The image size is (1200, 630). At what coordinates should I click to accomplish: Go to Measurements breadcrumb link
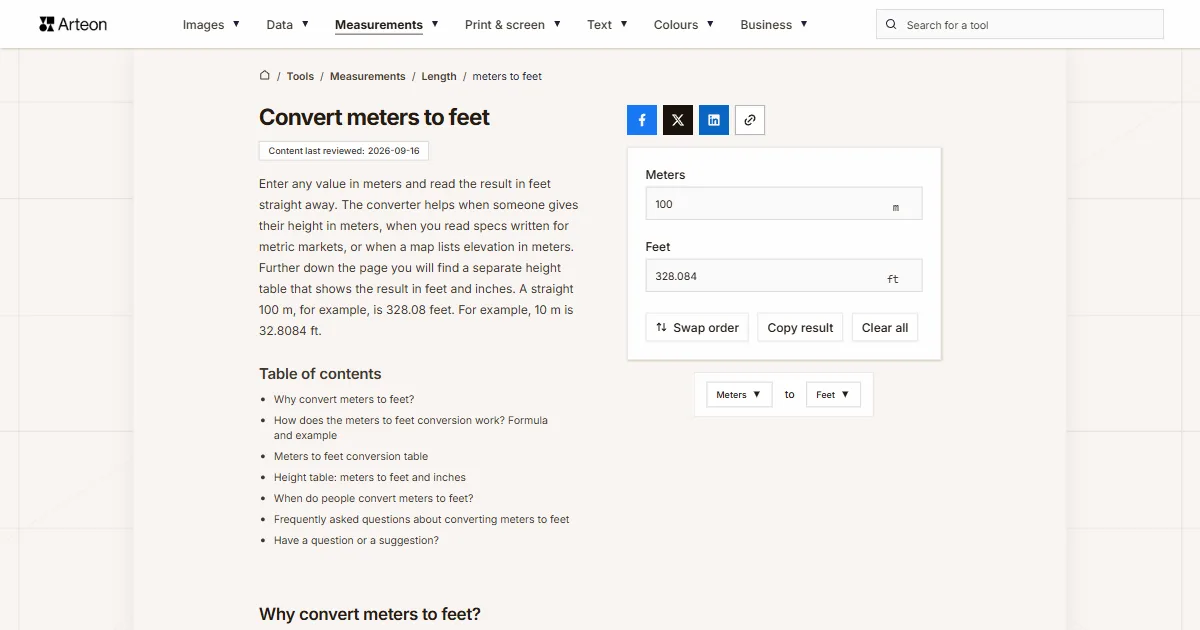click(x=368, y=76)
